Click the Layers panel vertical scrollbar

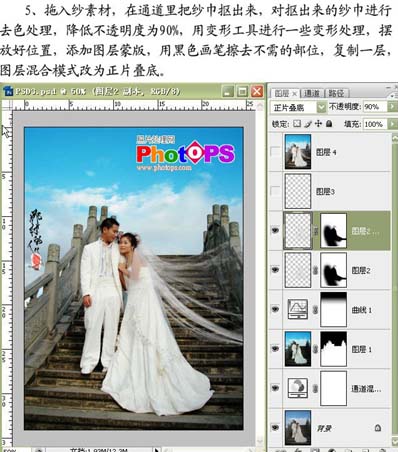[395, 290]
